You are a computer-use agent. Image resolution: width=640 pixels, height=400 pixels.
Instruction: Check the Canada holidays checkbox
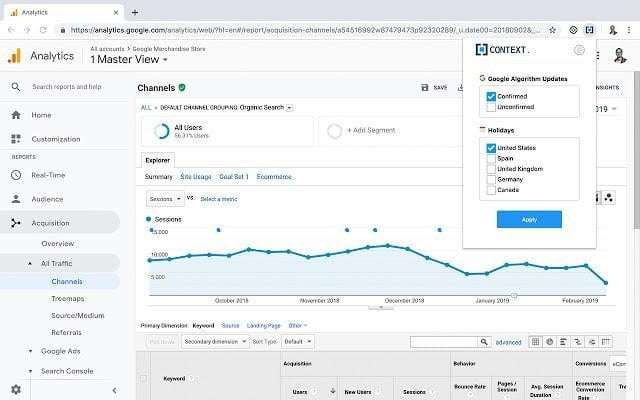(491, 190)
